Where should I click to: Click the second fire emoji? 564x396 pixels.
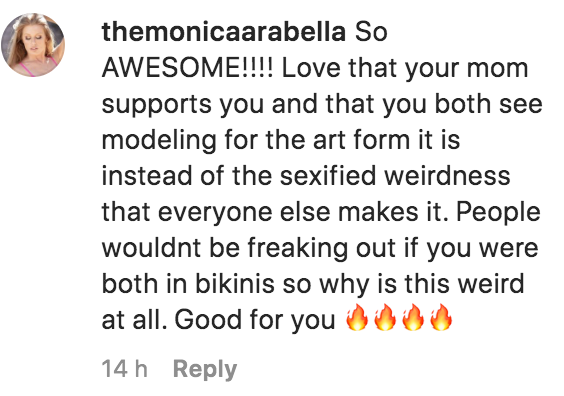pyautogui.click(x=385, y=317)
